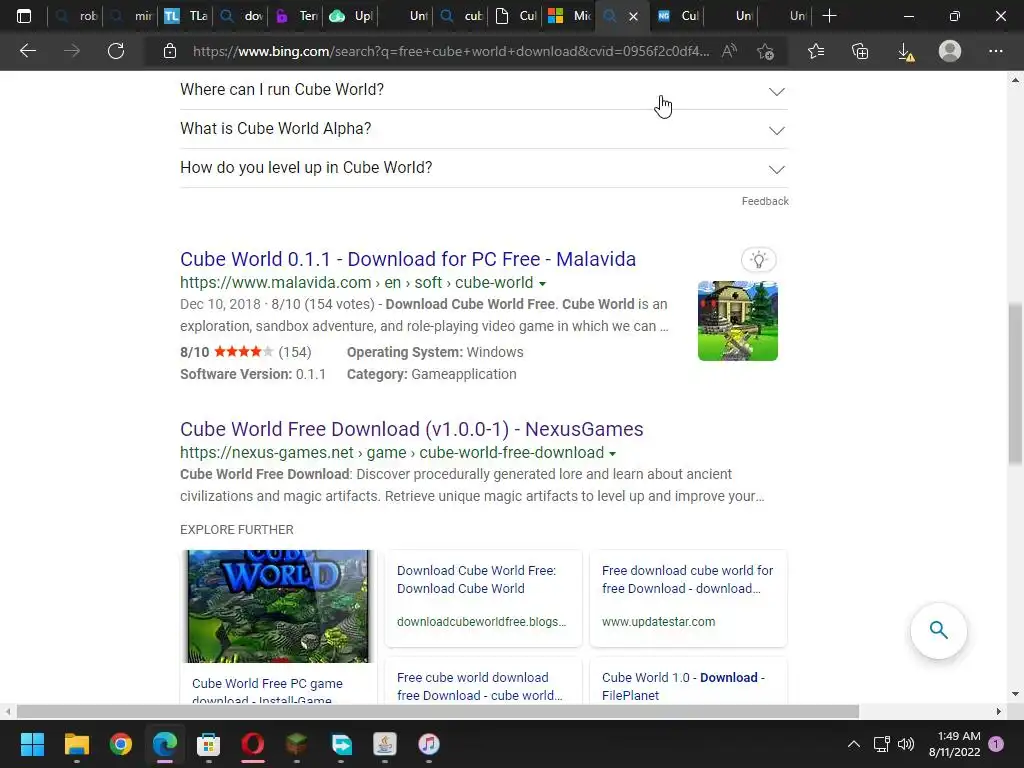Click the floating search magnifier button
Image resolution: width=1024 pixels, height=768 pixels.
tap(938, 630)
